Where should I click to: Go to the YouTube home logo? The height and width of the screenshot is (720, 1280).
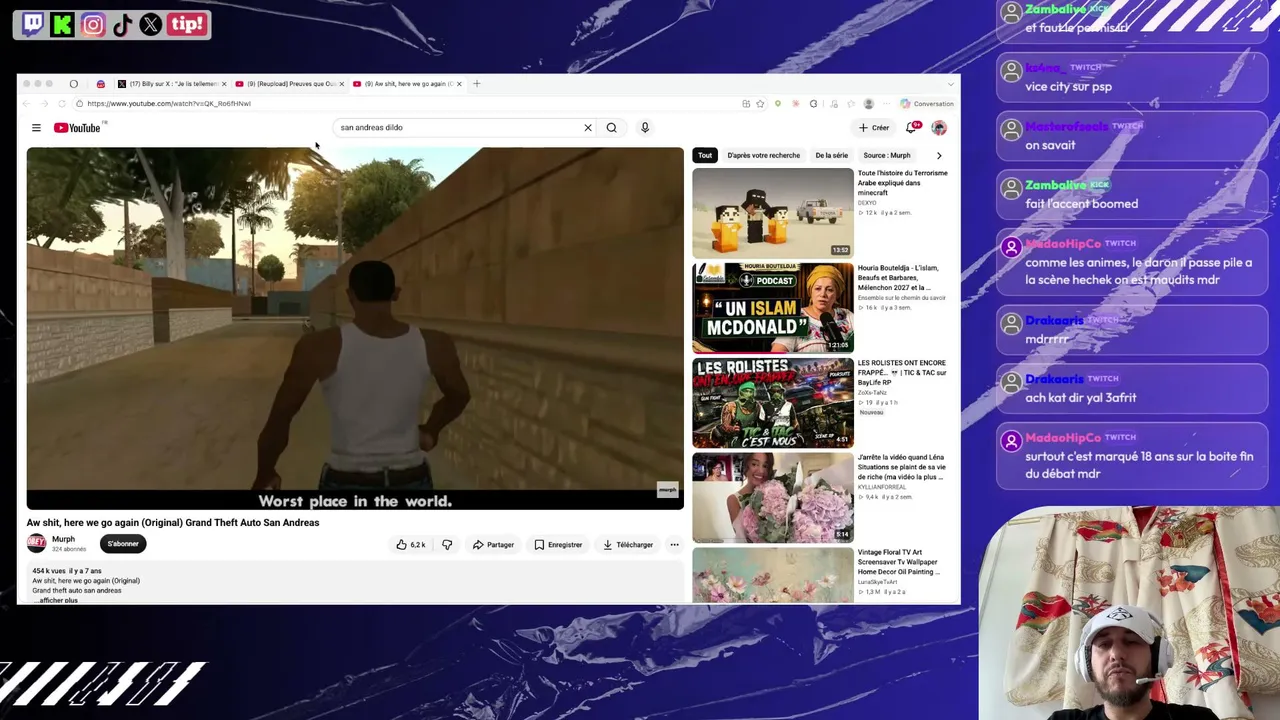coord(78,128)
